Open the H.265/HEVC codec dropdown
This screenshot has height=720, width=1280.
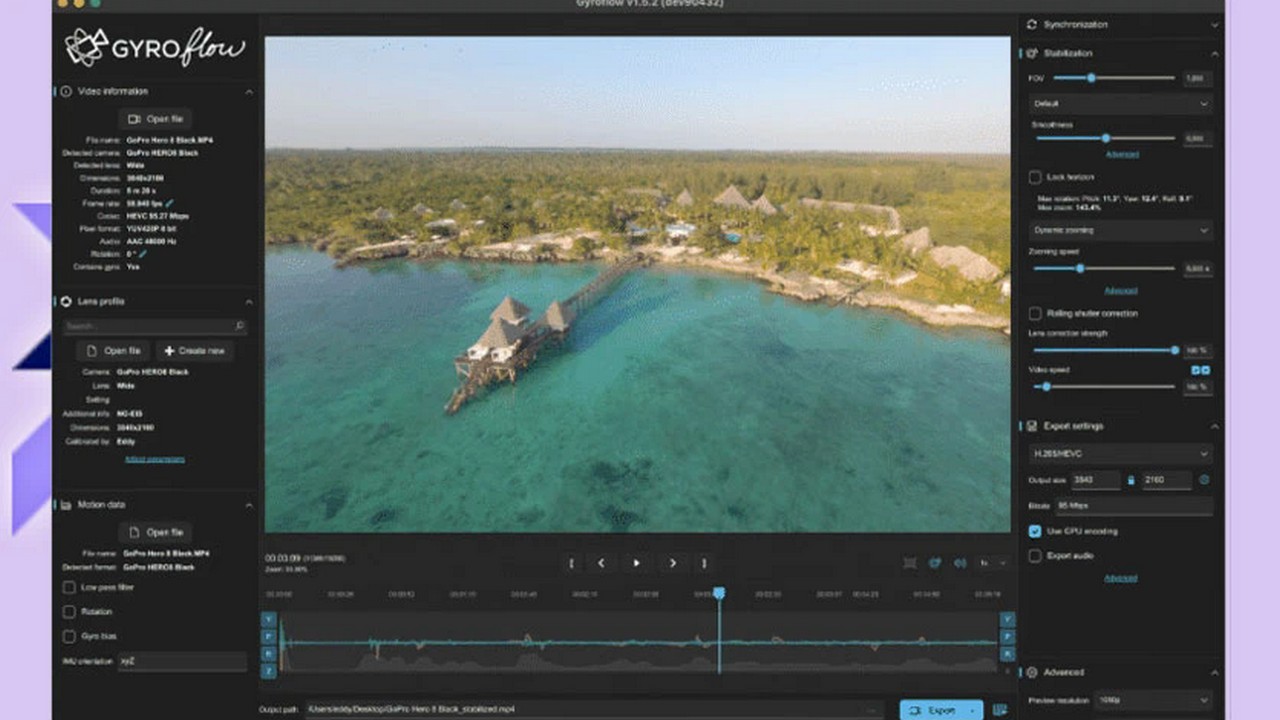[x=1120, y=454]
